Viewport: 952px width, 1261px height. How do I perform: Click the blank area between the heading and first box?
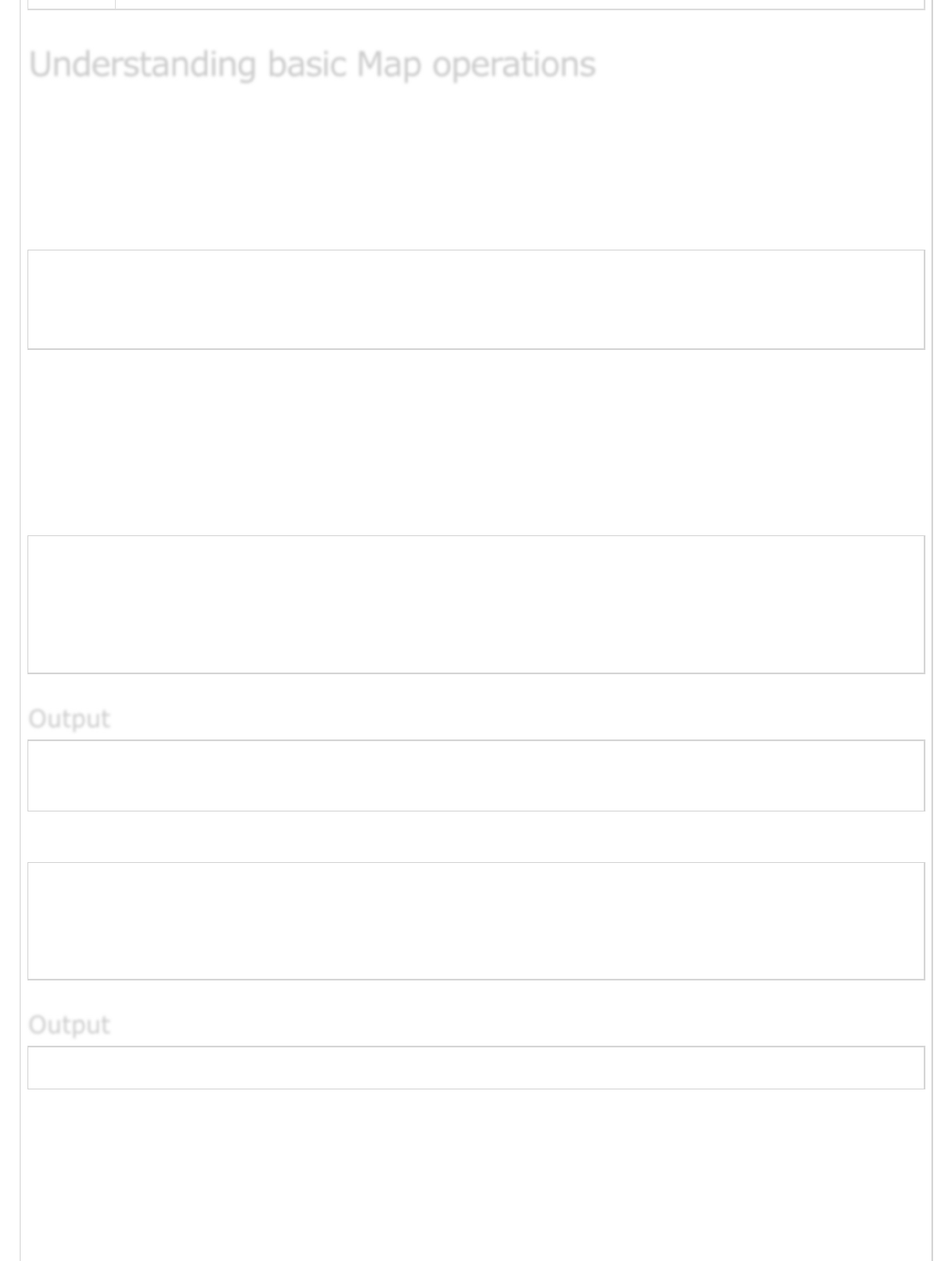(476, 167)
